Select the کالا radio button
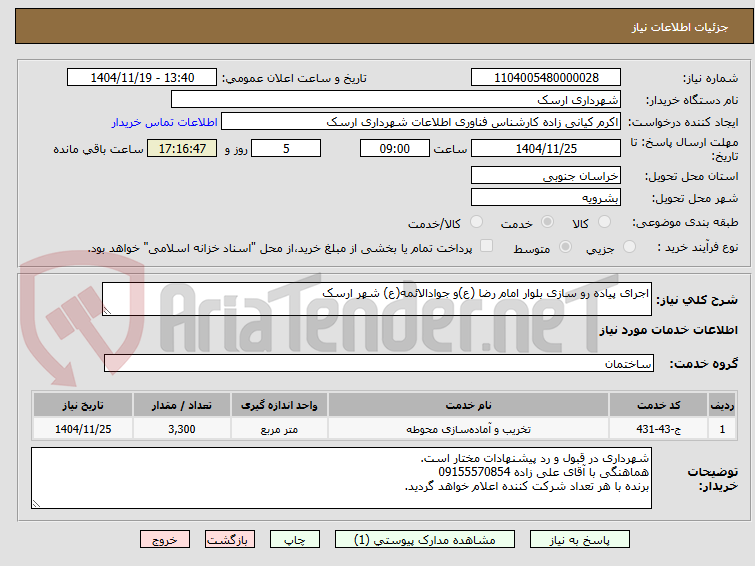This screenshot has height=566, width=755. pyautogui.click(x=604, y=222)
